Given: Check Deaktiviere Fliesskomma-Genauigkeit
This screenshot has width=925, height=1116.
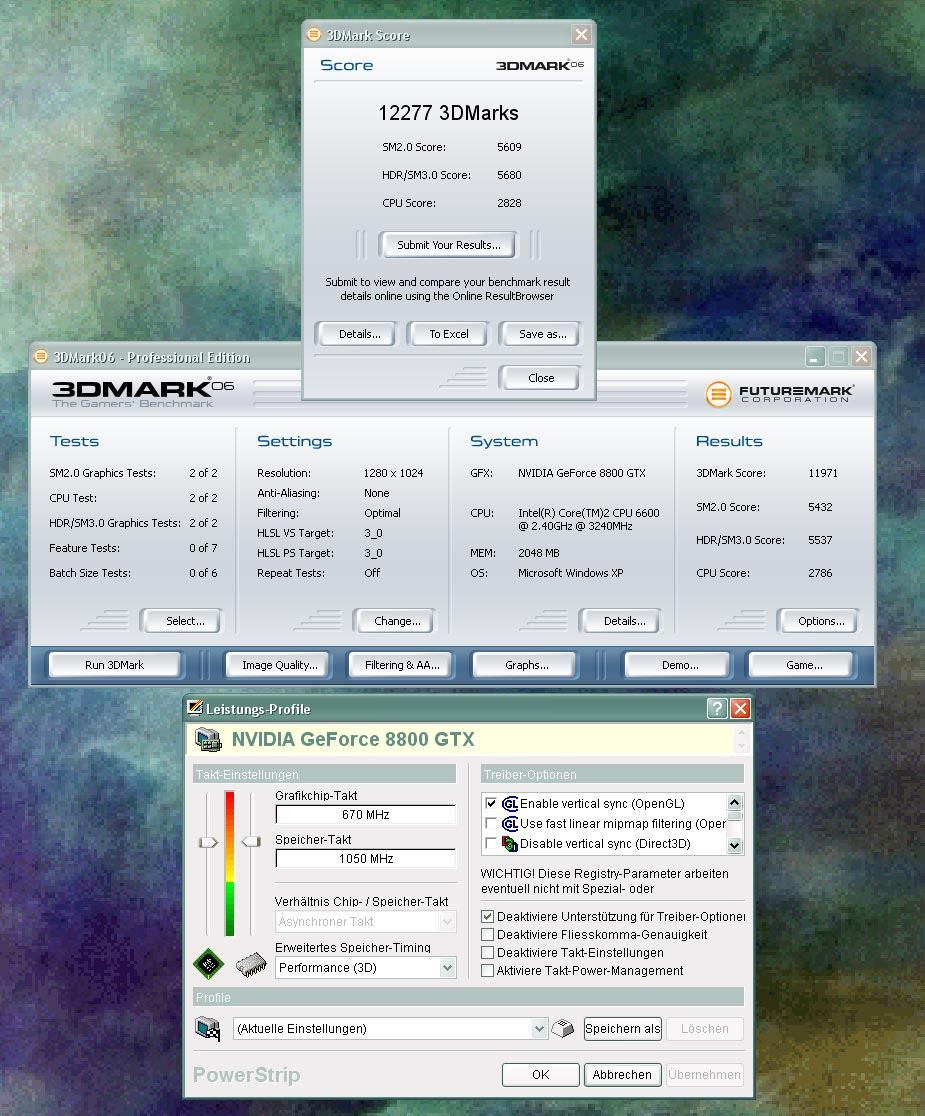Looking at the screenshot, I should [x=487, y=935].
